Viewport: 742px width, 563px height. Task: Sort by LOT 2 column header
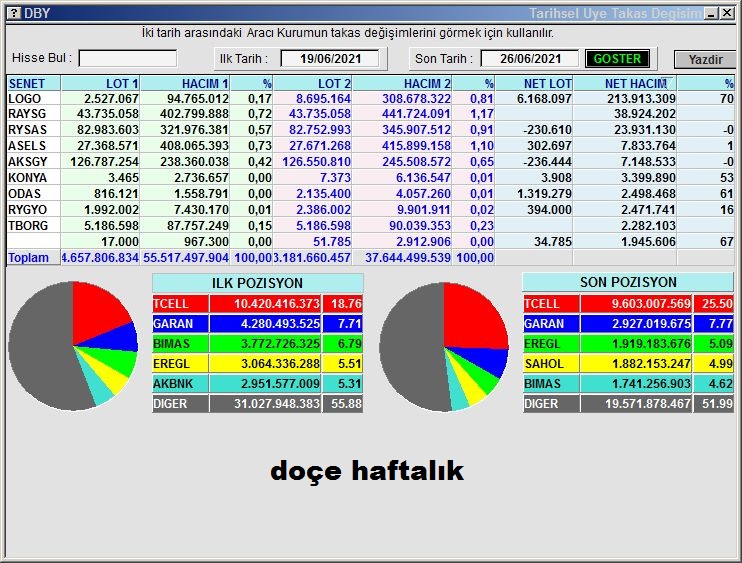(x=312, y=83)
